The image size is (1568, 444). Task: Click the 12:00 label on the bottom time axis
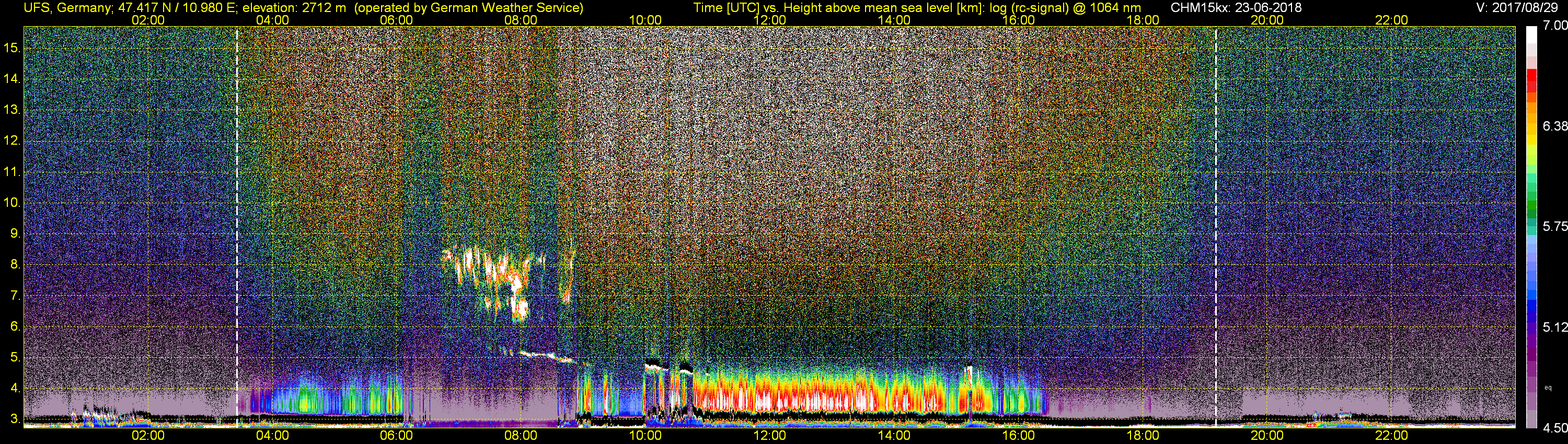click(769, 436)
